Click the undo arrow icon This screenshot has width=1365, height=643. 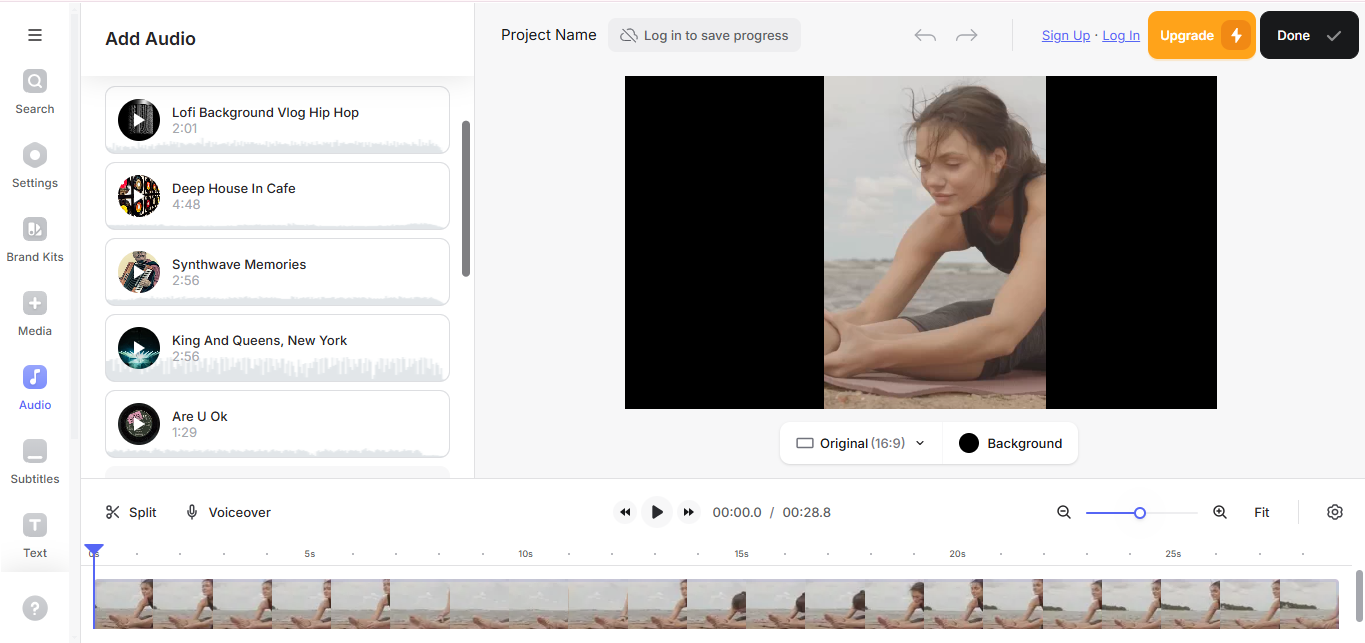(925, 36)
